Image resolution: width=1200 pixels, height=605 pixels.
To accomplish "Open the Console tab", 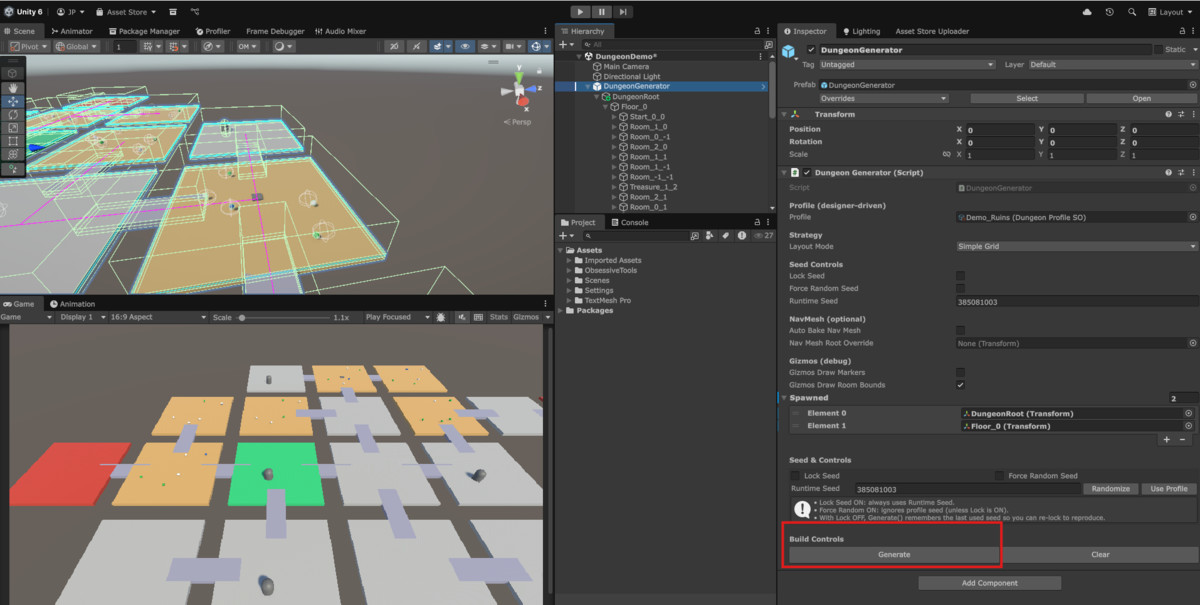I will pyautogui.click(x=629, y=222).
